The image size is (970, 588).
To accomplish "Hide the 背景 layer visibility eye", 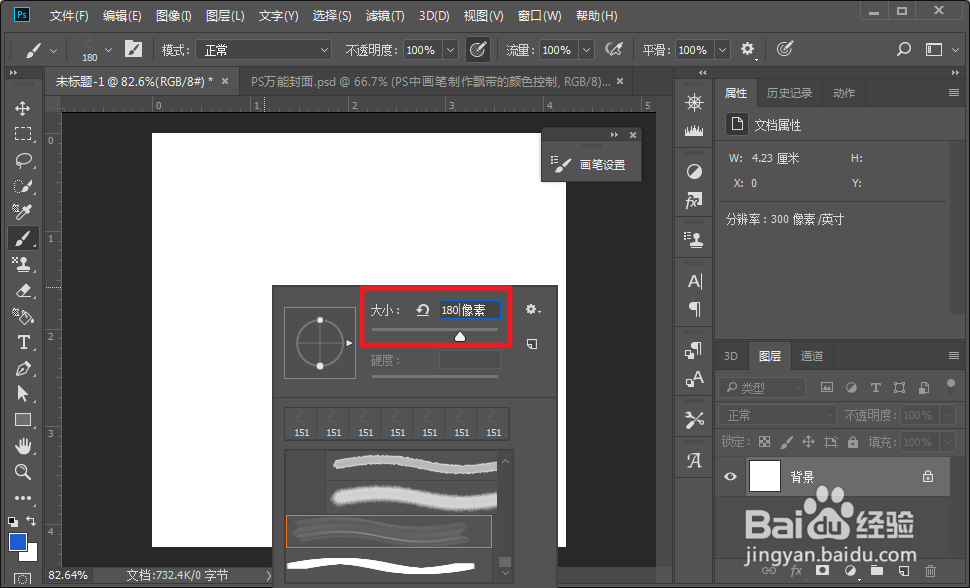I will pos(731,476).
